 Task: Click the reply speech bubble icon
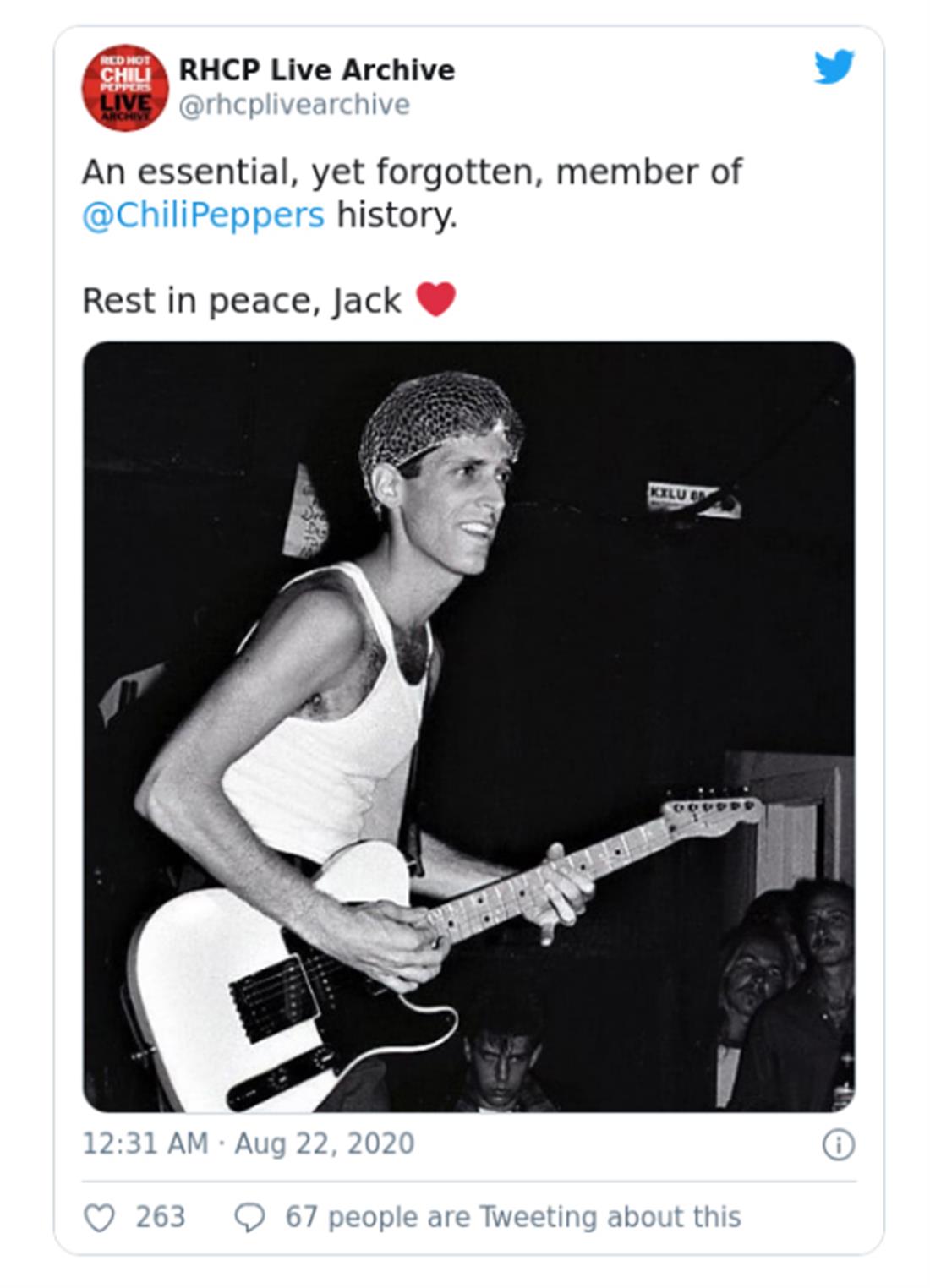tap(249, 1217)
